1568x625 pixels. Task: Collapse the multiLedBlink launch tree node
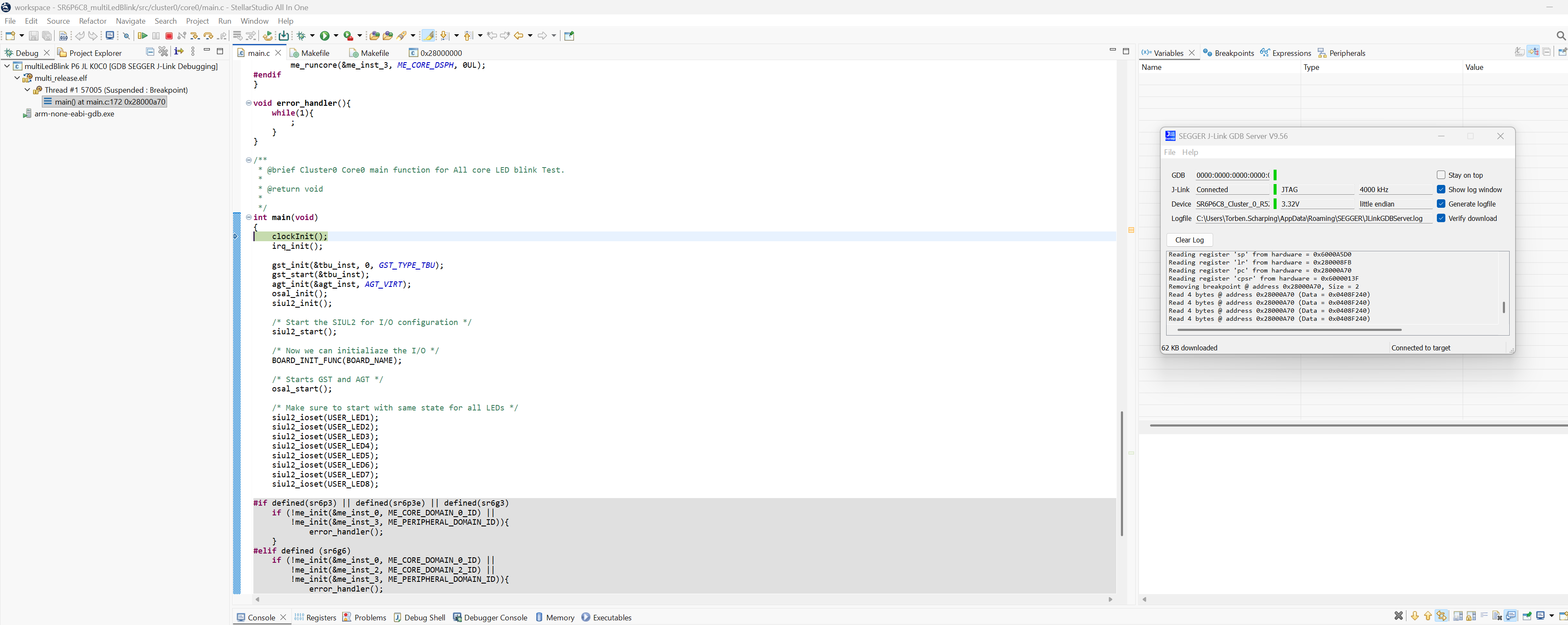[7, 66]
